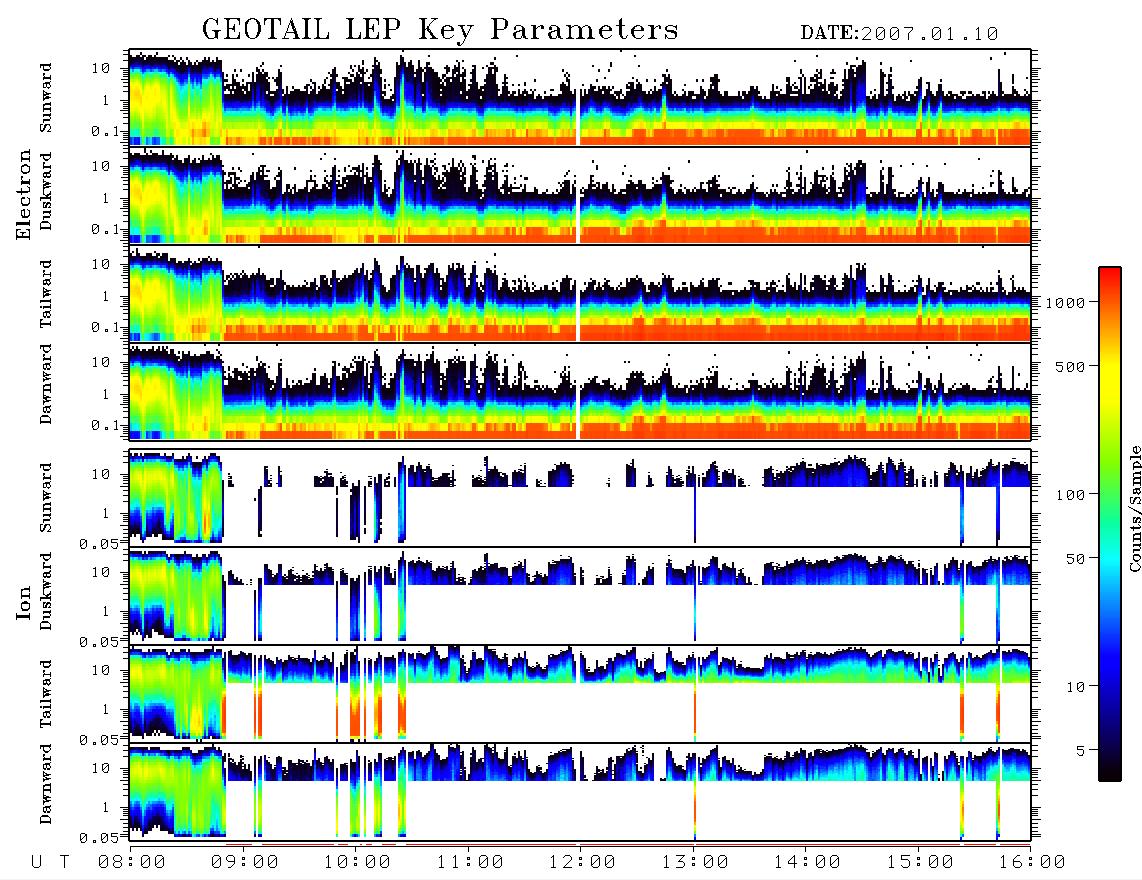Click the '12:00' time axis label
Viewport: 1142px width, 880px height.
coord(581,862)
